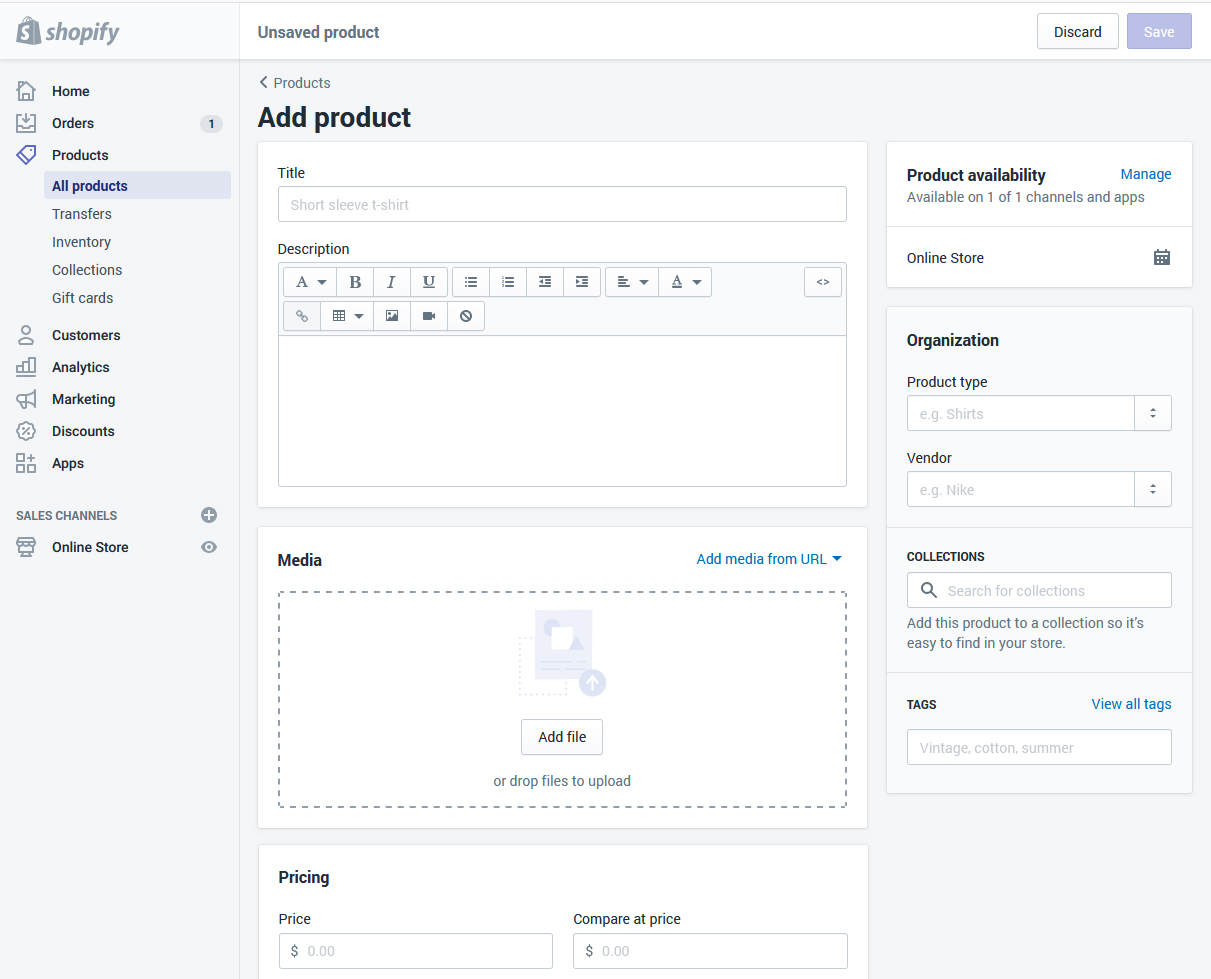The height and width of the screenshot is (979, 1211).
Task: Click the Discard button
Action: pos(1077,32)
